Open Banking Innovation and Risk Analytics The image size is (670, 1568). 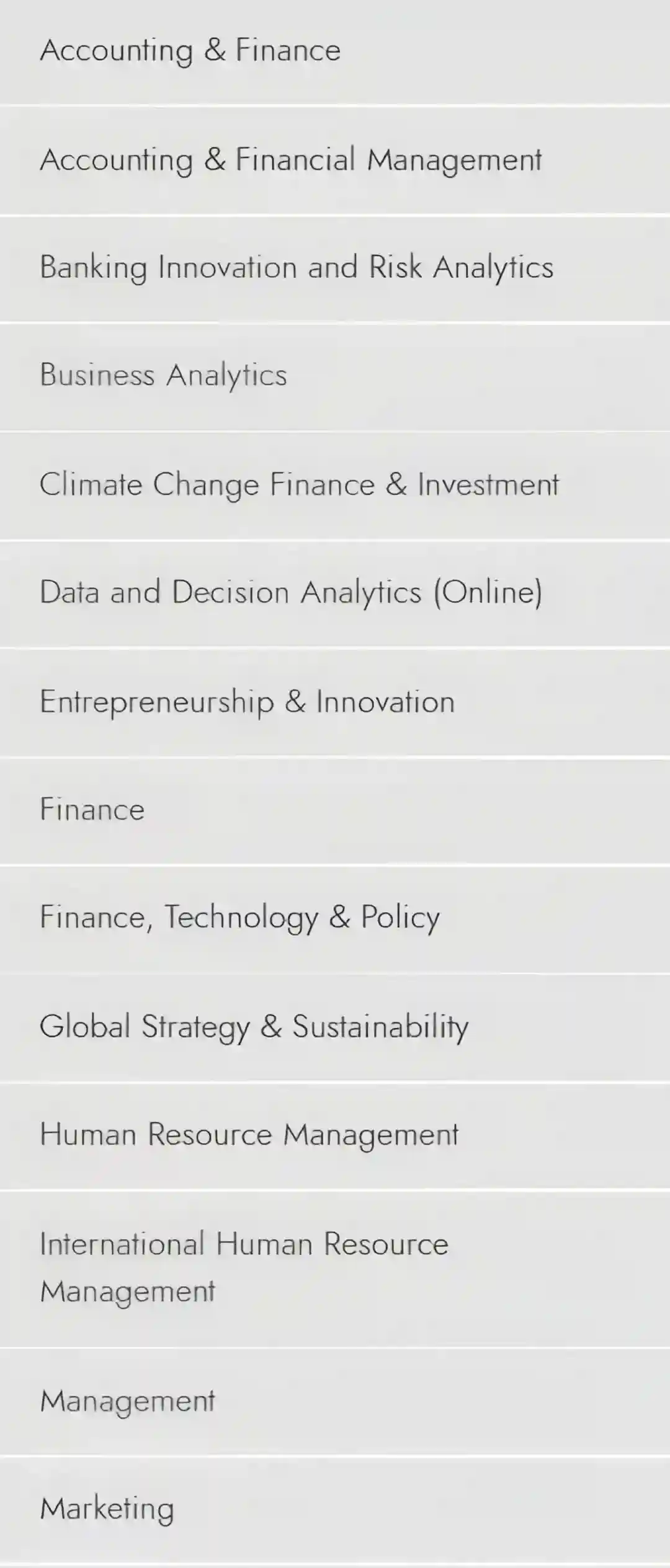click(x=297, y=268)
